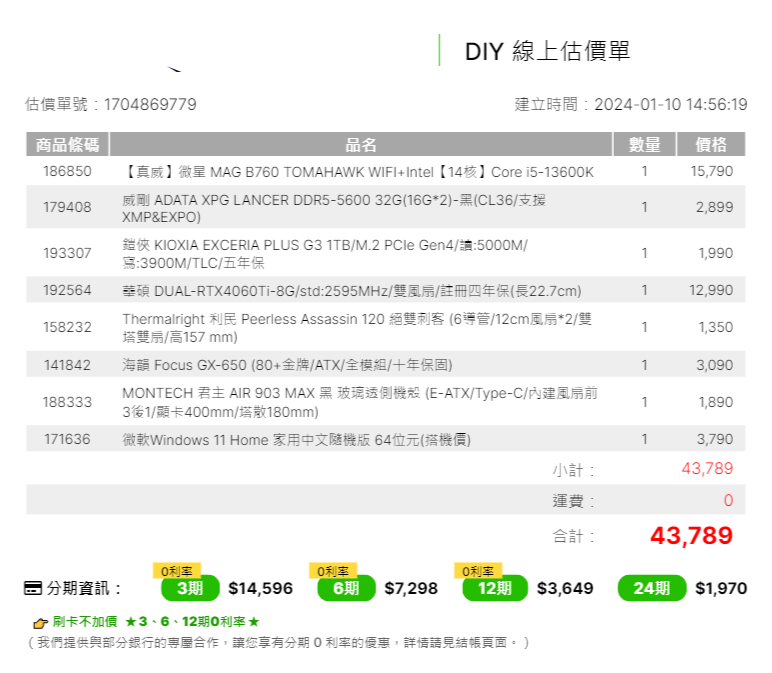Click the MONTECH AIR 903 MAX case item
The image size is (772, 673).
coord(360,402)
